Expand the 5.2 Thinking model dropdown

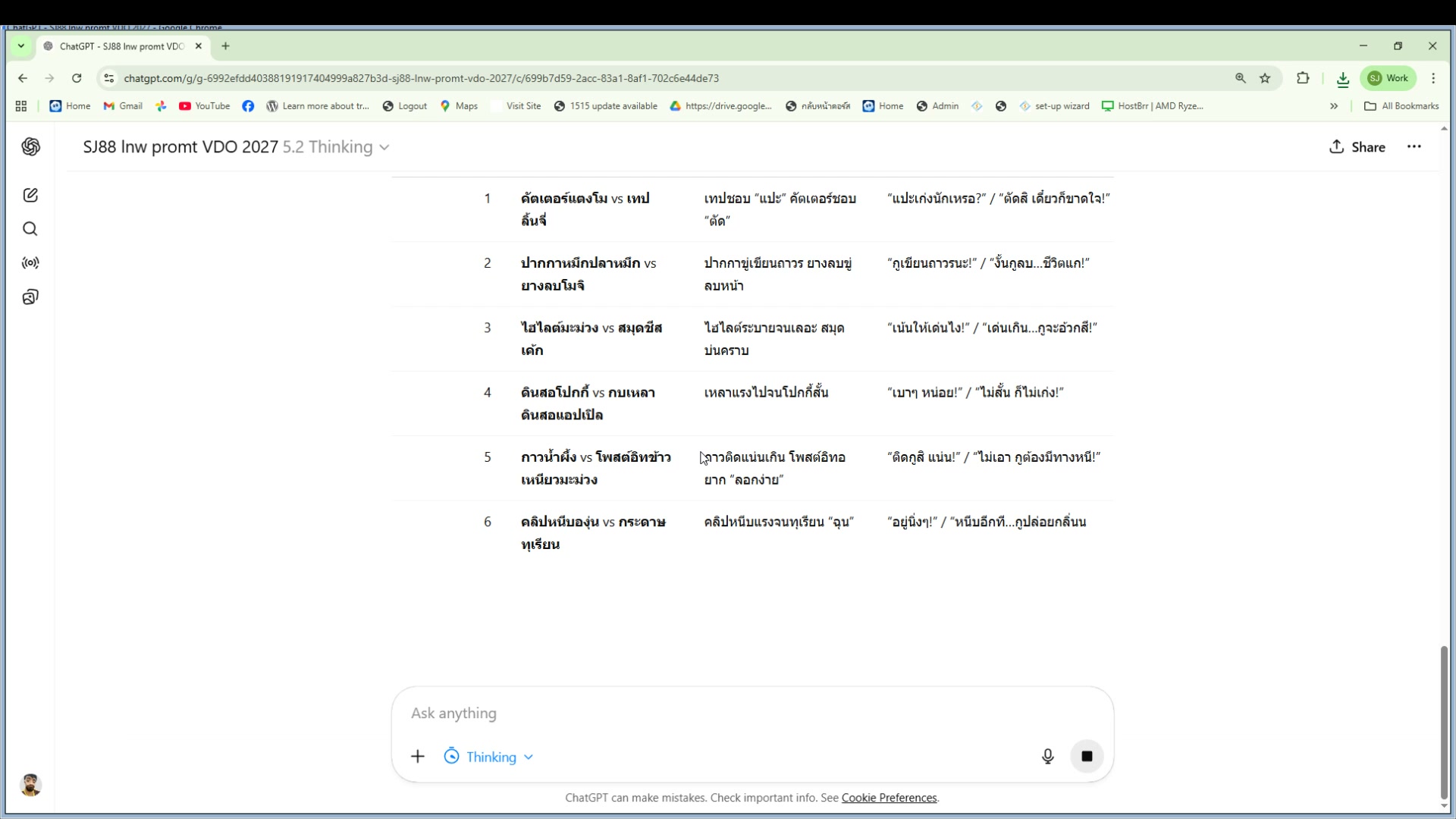(x=336, y=147)
